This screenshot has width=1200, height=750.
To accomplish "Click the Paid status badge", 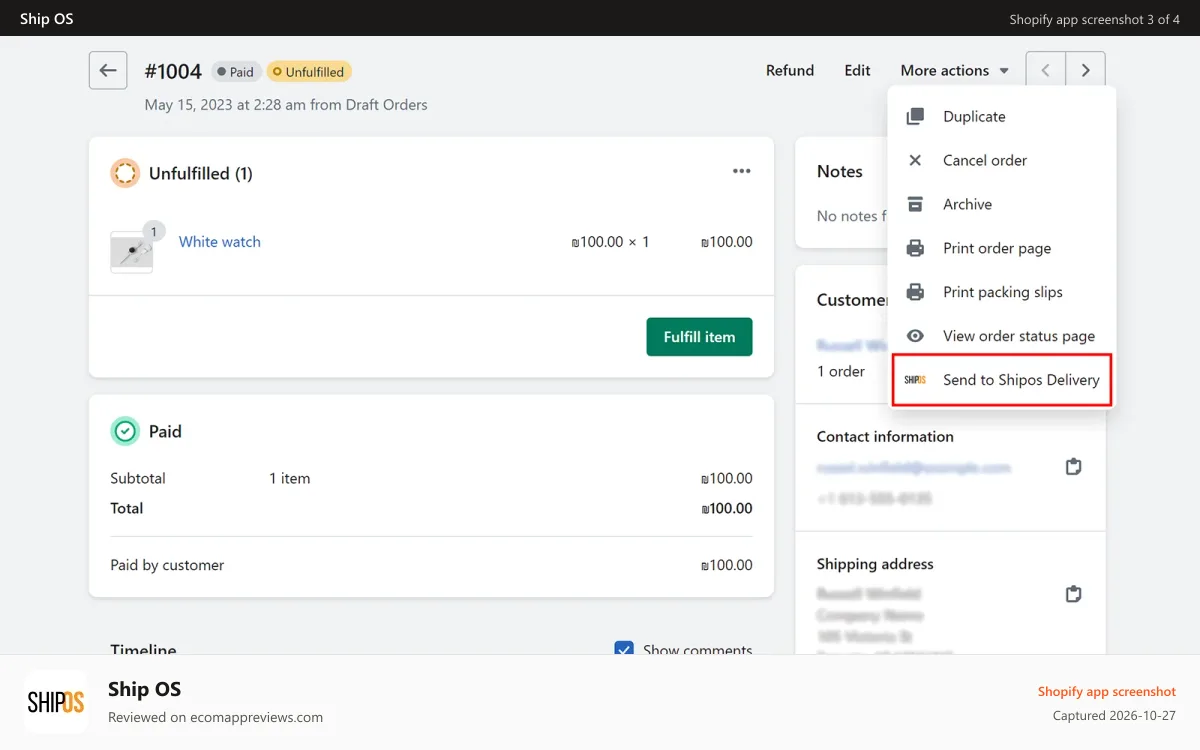I will tap(236, 72).
